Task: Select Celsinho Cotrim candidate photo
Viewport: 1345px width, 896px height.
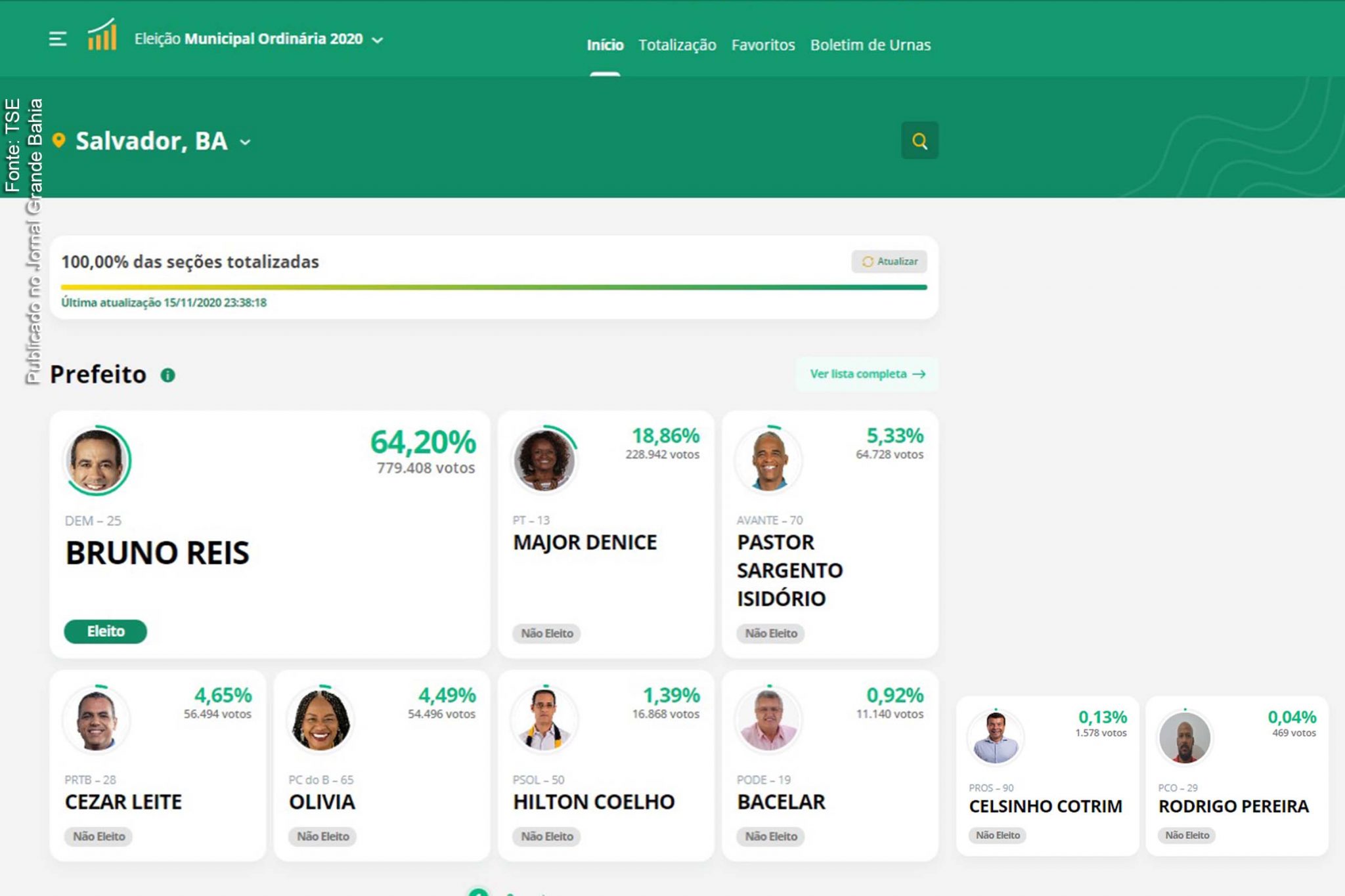Action: pyautogui.click(x=996, y=737)
